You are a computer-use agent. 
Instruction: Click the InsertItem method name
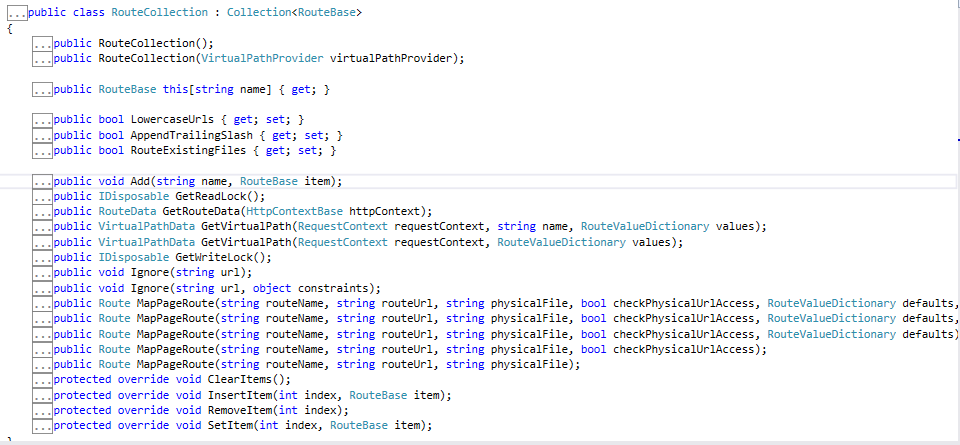(240, 395)
